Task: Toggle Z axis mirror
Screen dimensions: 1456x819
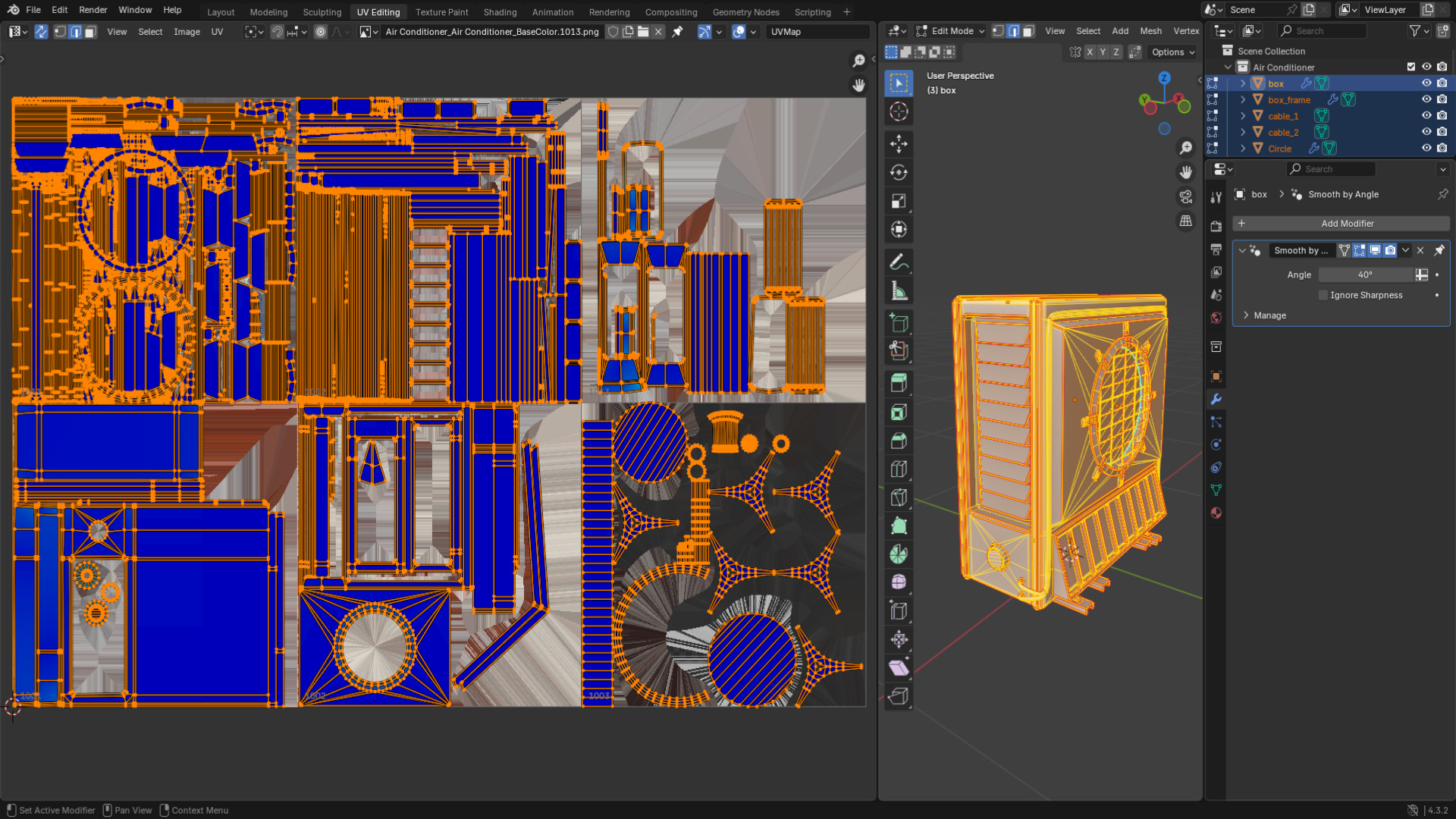Action: (1116, 52)
